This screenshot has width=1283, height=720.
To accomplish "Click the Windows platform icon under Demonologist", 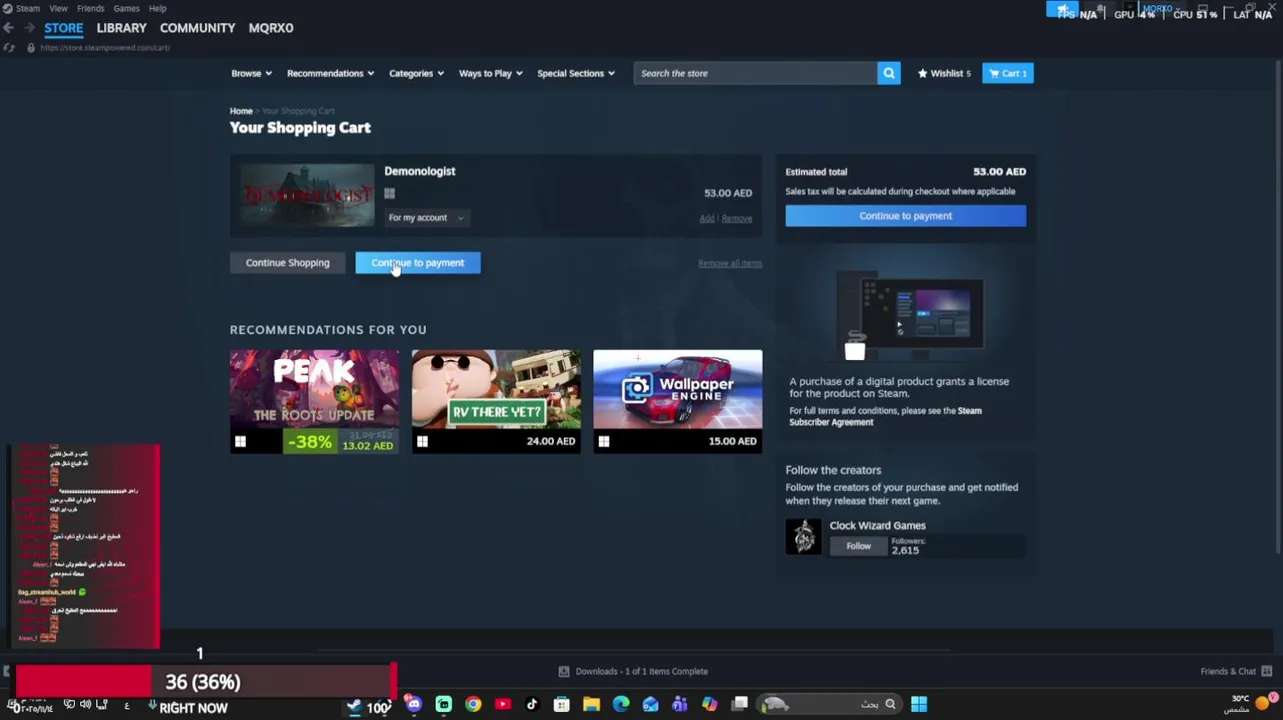I will 390,194.
